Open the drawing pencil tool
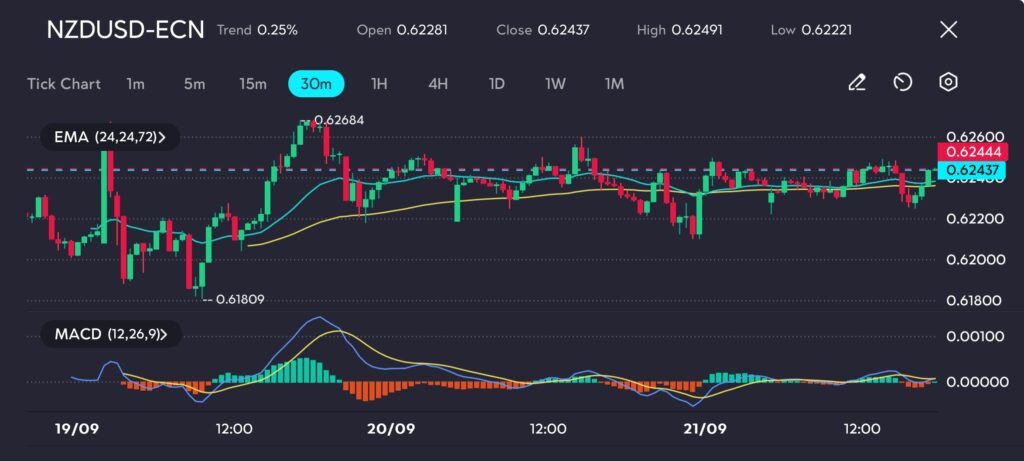1024x461 pixels. (x=856, y=83)
